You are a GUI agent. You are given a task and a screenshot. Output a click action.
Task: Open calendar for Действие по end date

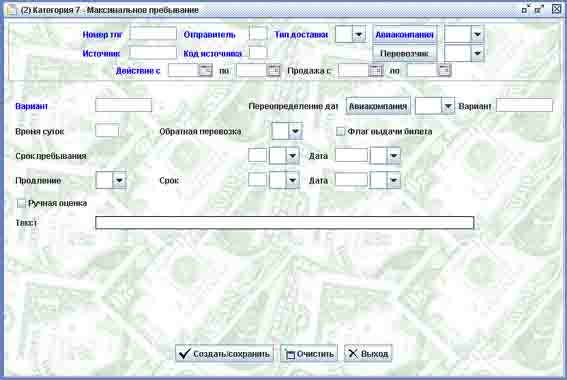tap(273, 70)
